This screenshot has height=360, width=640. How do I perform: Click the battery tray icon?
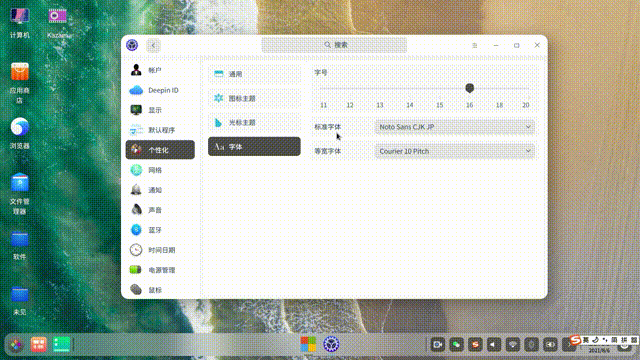tap(550, 345)
